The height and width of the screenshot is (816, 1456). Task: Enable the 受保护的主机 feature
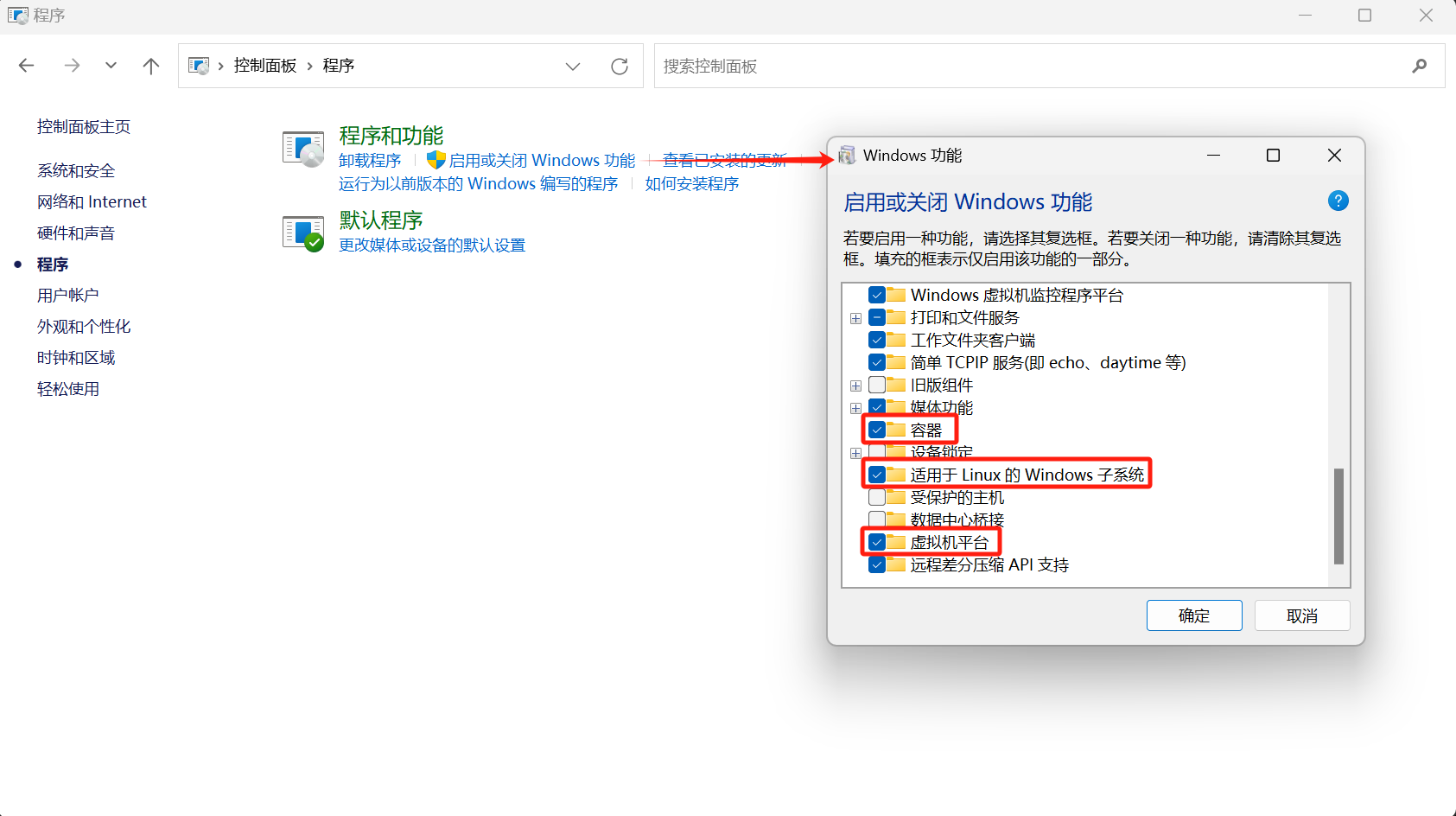tap(877, 497)
